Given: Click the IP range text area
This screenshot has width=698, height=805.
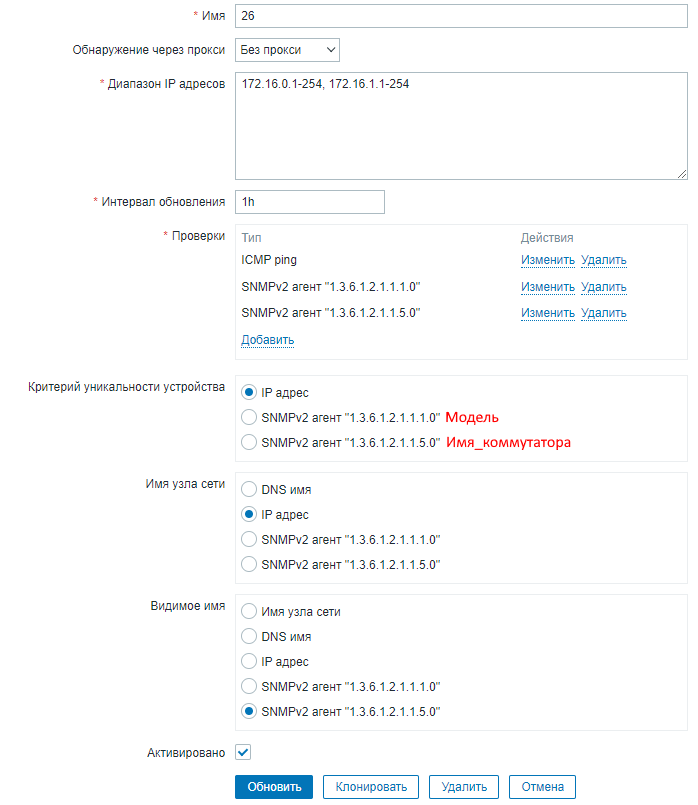Looking at the screenshot, I should [460, 125].
